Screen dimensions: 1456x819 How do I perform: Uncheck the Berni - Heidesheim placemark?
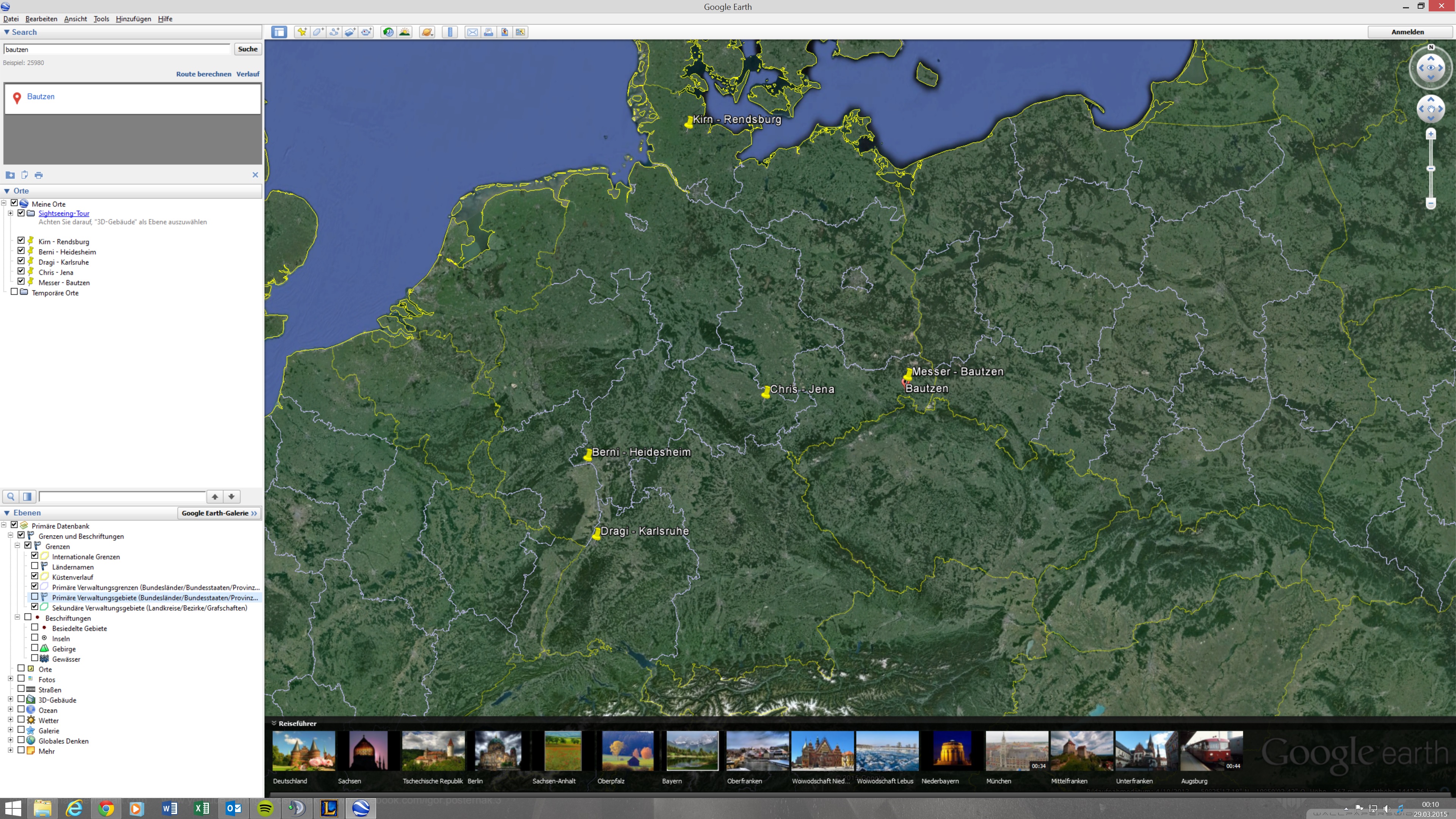pos(21,251)
